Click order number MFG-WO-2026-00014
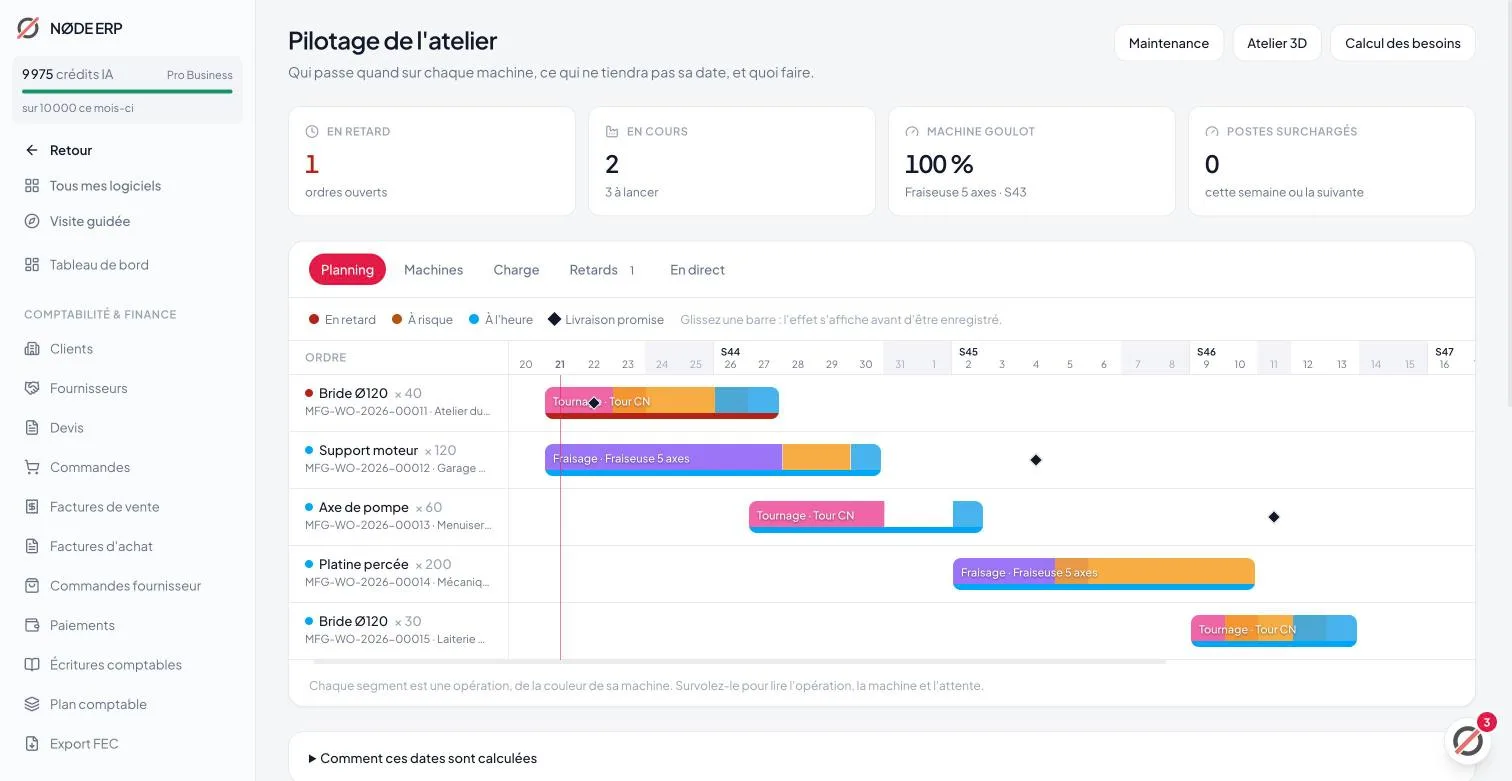This screenshot has width=1512, height=781. (367, 582)
